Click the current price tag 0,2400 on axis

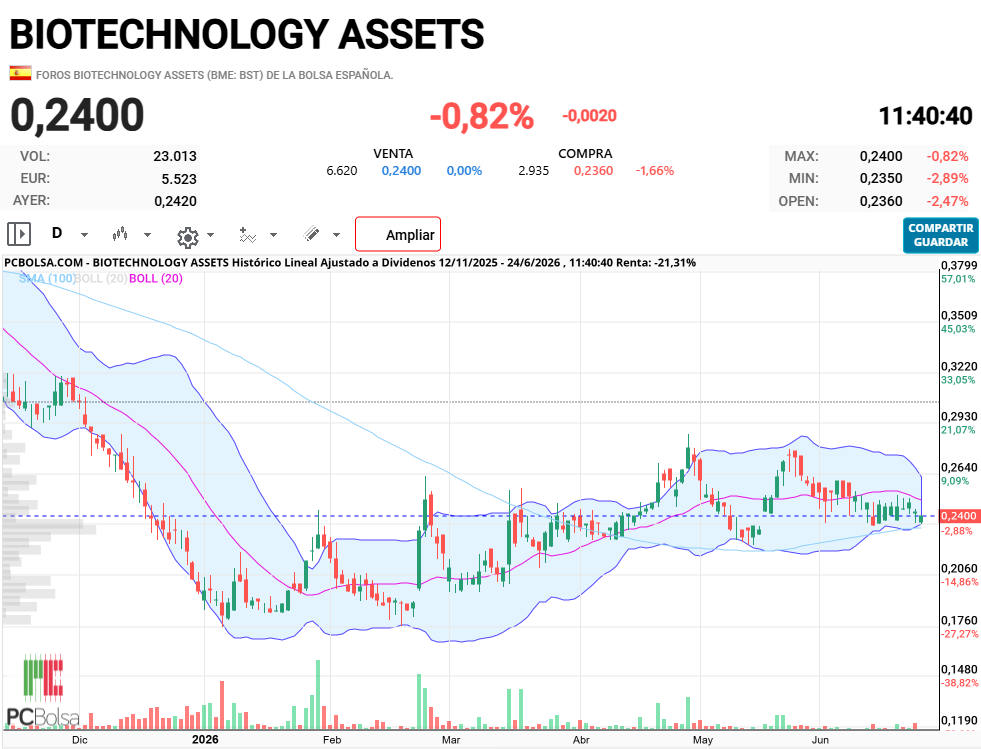pyautogui.click(x=958, y=516)
